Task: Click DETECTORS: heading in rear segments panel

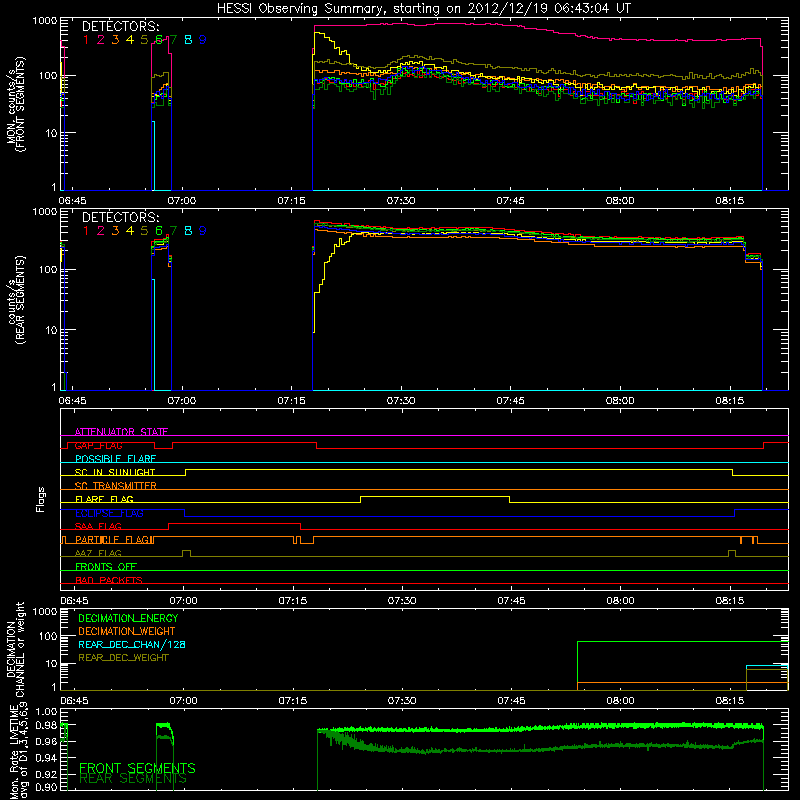Action: coord(120,217)
